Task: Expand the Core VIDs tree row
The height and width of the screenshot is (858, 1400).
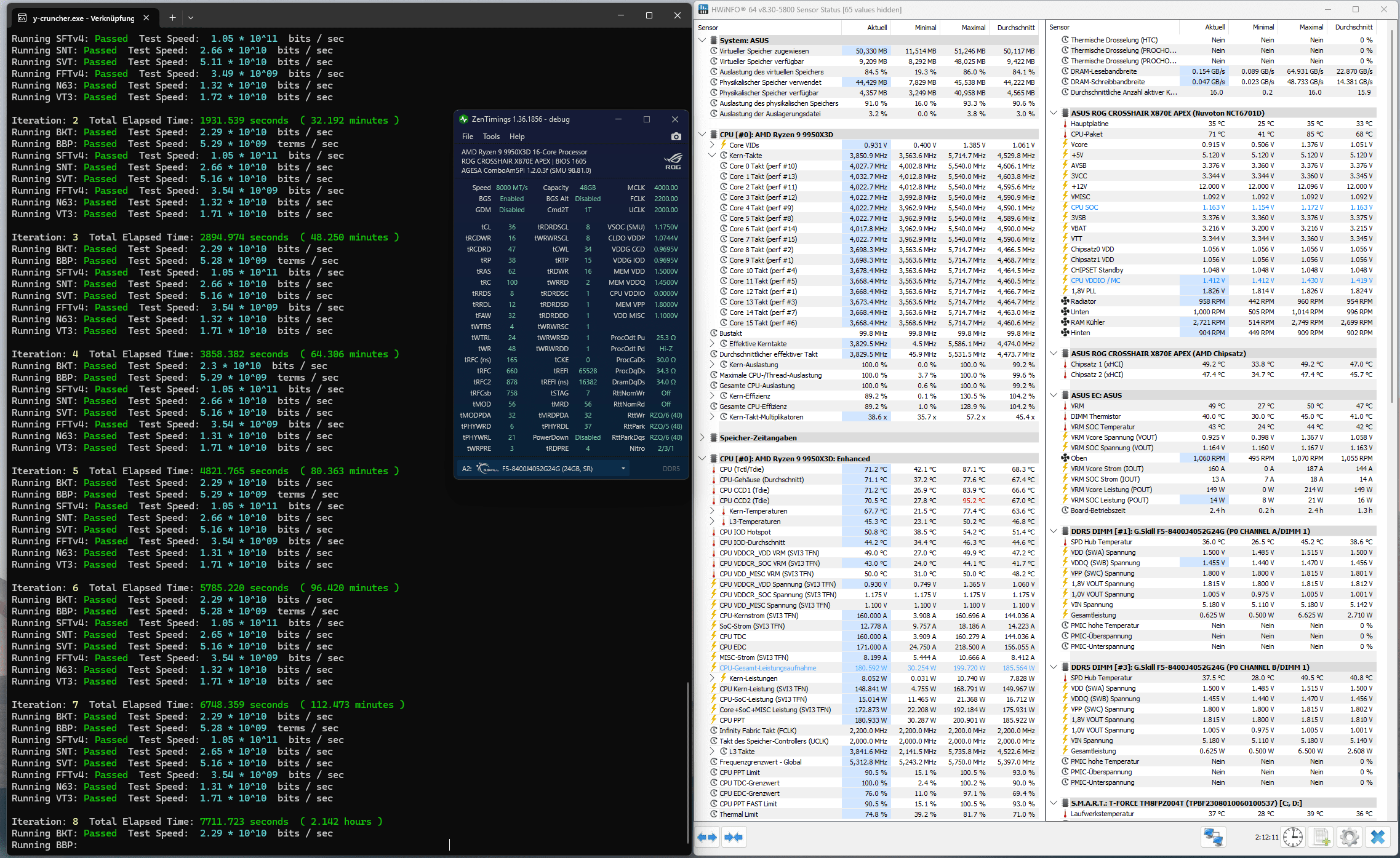Action: point(712,145)
